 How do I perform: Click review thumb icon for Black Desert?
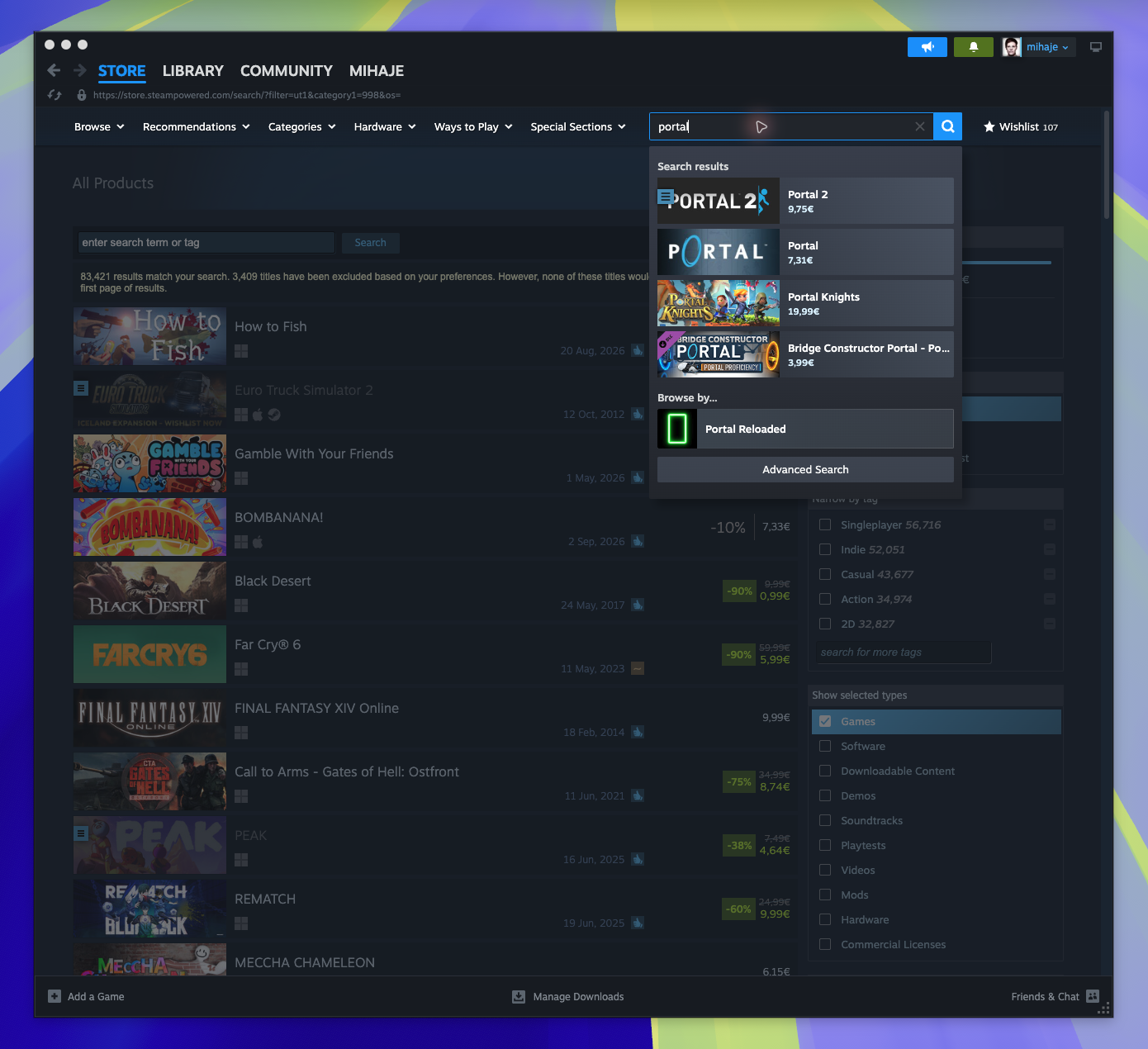pos(638,605)
